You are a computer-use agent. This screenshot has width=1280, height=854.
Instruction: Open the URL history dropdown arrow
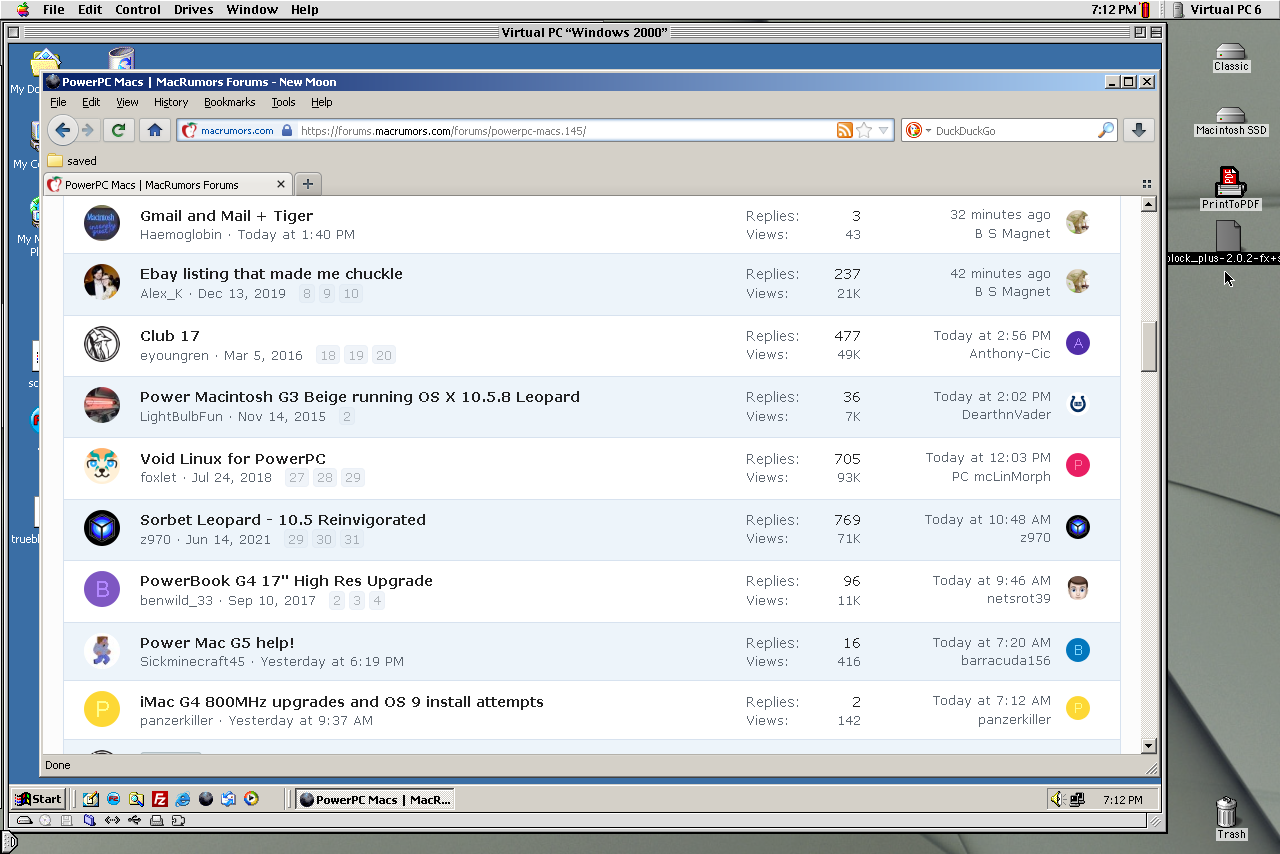[883, 130]
